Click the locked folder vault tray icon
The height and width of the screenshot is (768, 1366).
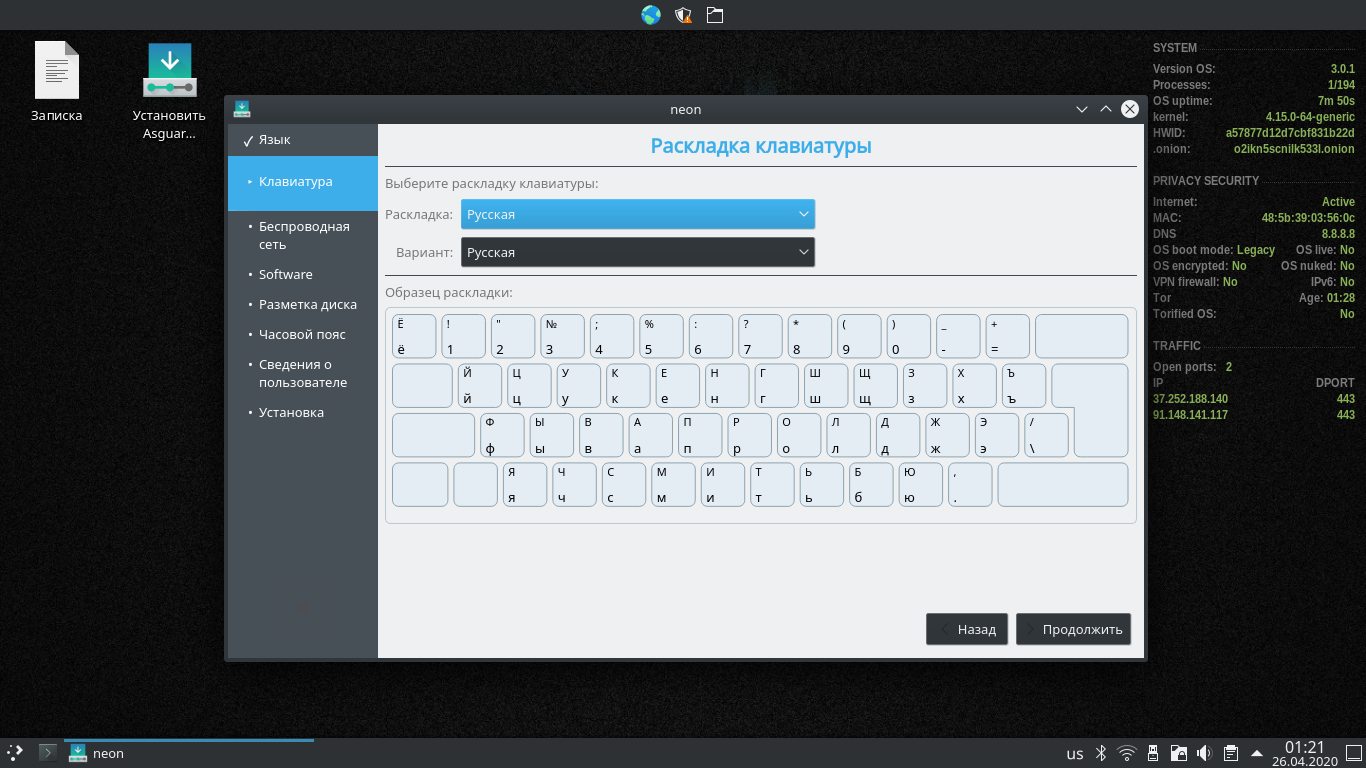coord(1179,753)
